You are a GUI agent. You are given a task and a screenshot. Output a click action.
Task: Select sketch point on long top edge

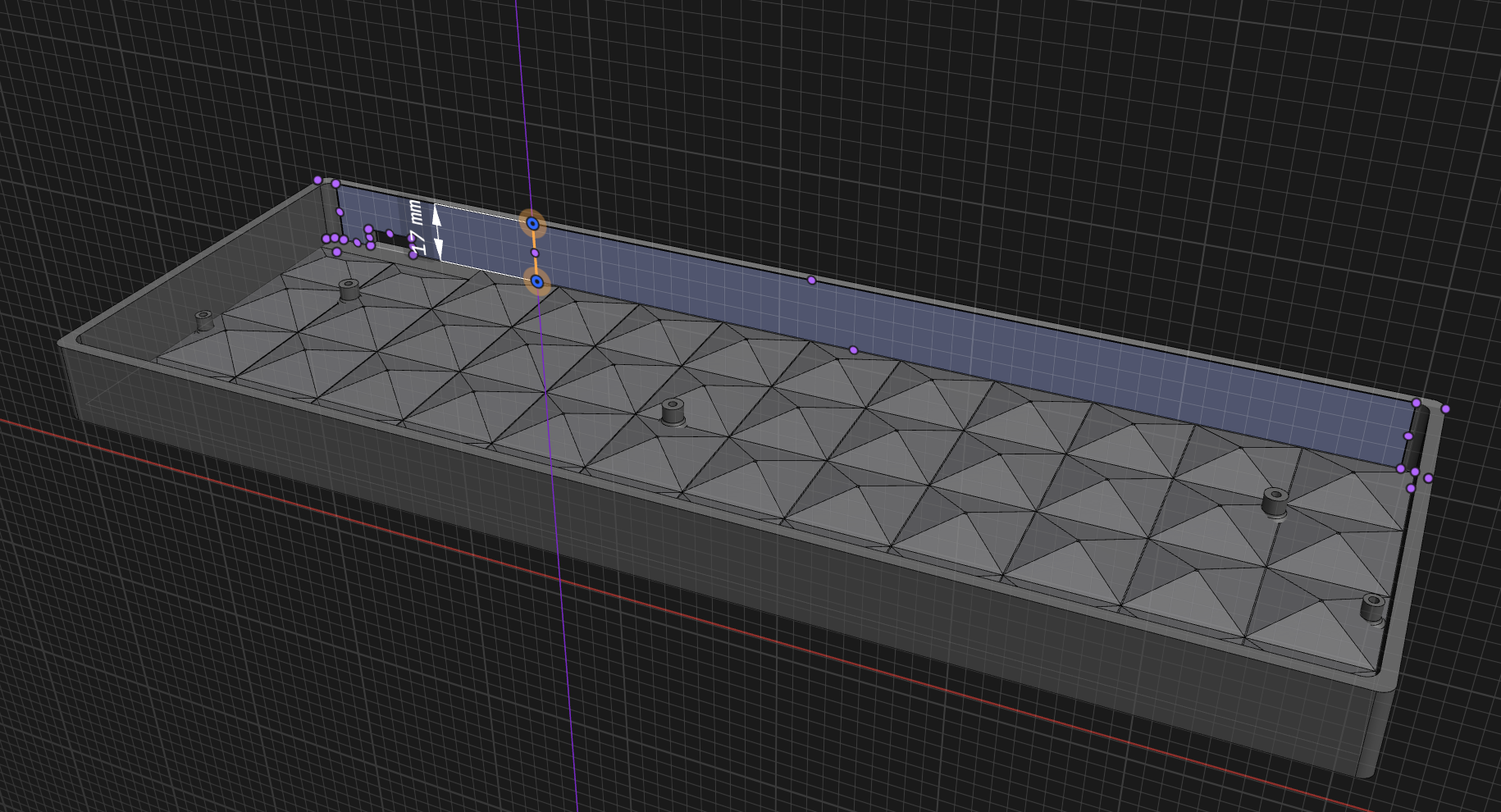811,280
